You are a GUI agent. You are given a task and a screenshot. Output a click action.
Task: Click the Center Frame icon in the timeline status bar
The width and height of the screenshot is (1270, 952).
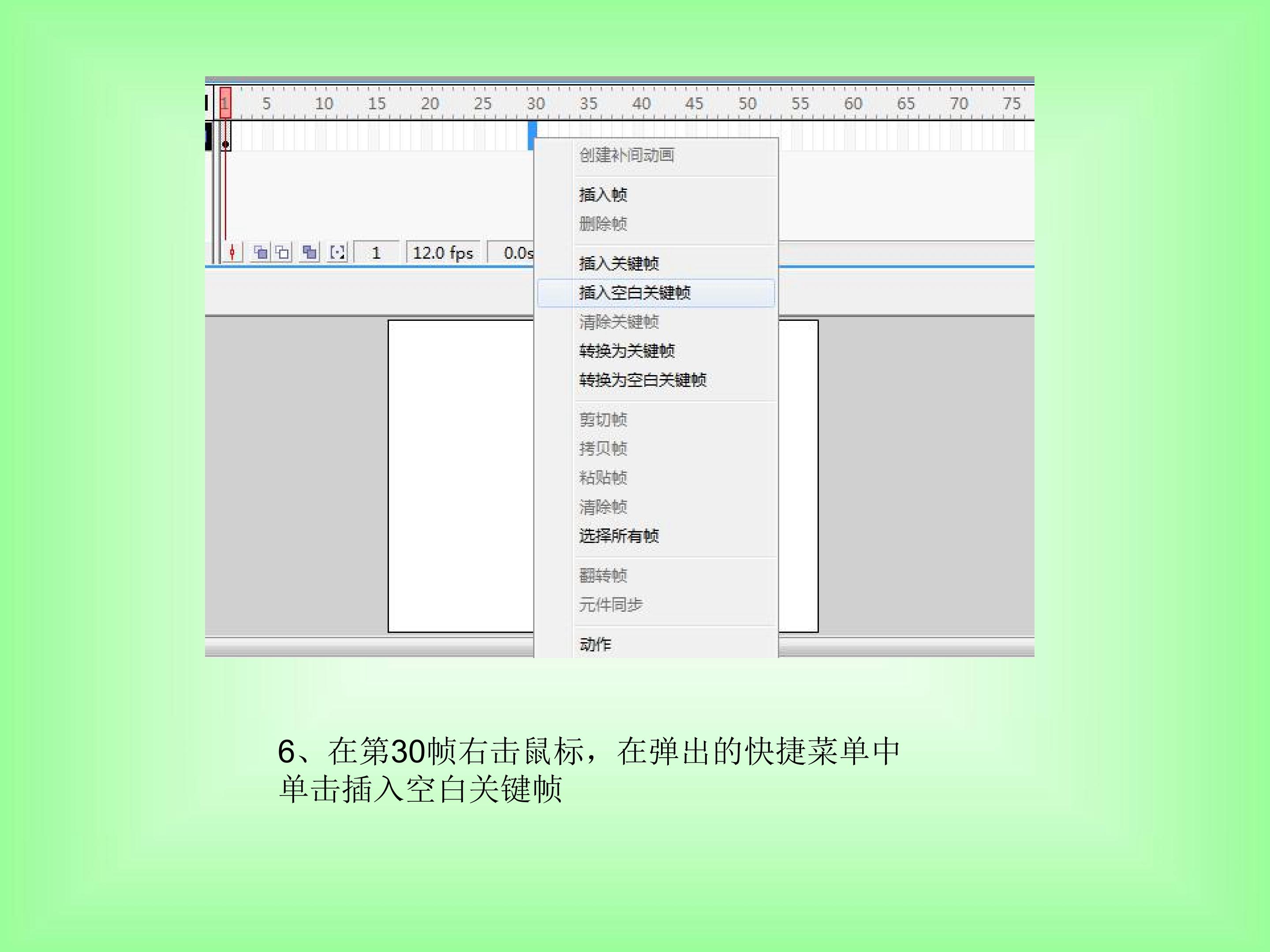[232, 253]
